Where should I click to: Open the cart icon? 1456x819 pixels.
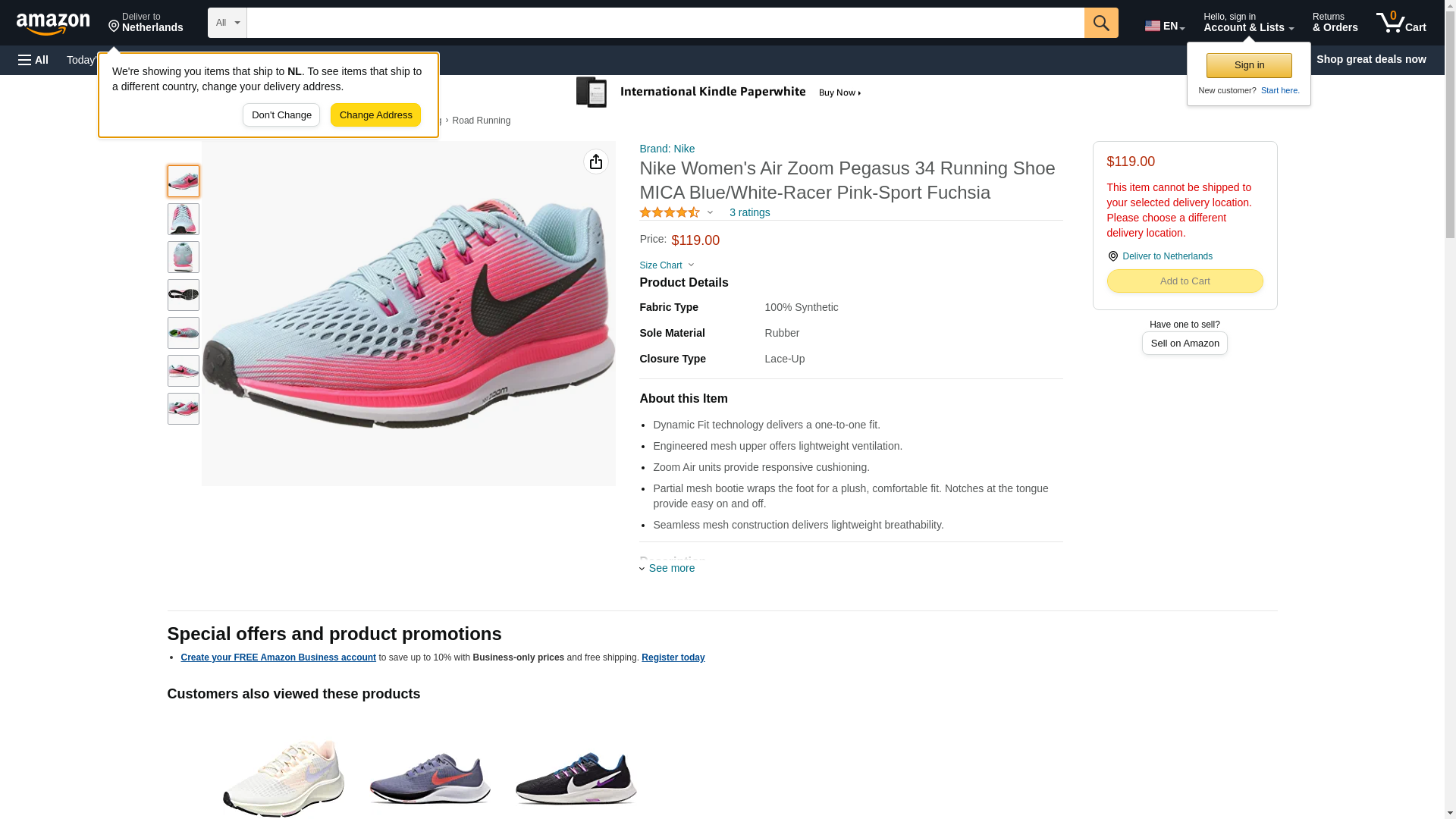pyautogui.click(x=1401, y=23)
